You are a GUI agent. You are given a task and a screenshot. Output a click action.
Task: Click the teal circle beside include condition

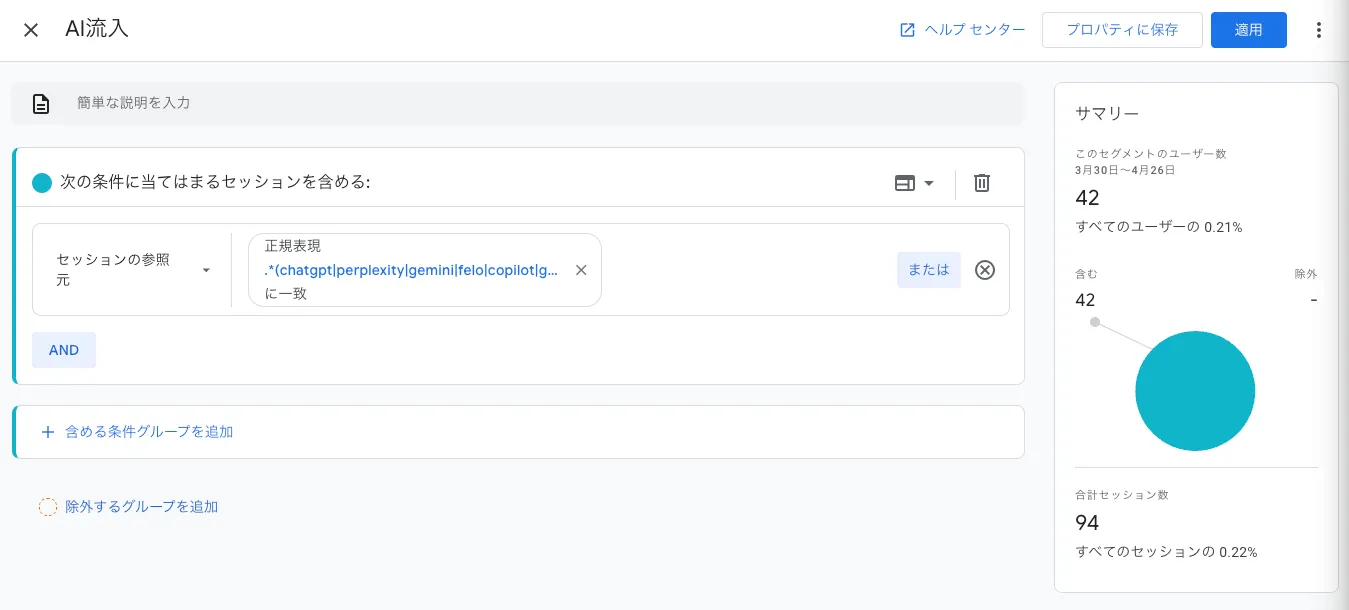tap(42, 183)
